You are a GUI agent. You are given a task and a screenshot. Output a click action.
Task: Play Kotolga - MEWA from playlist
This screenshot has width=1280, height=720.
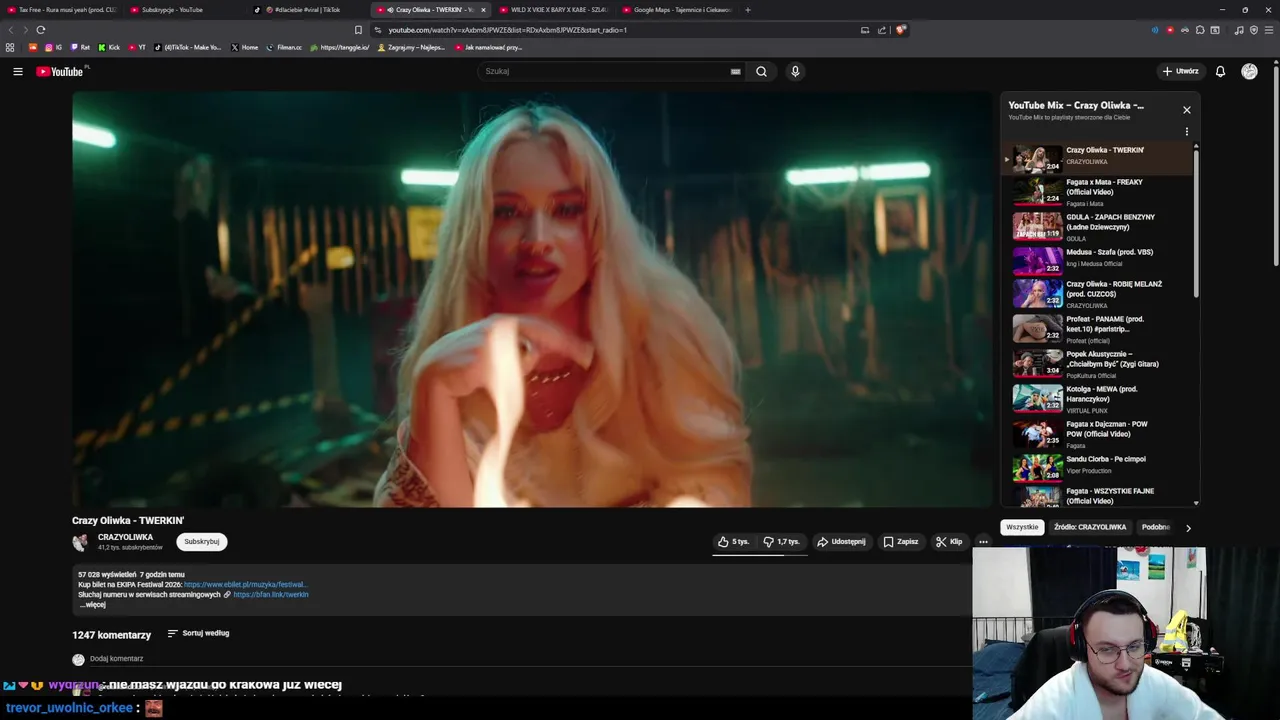(1098, 399)
